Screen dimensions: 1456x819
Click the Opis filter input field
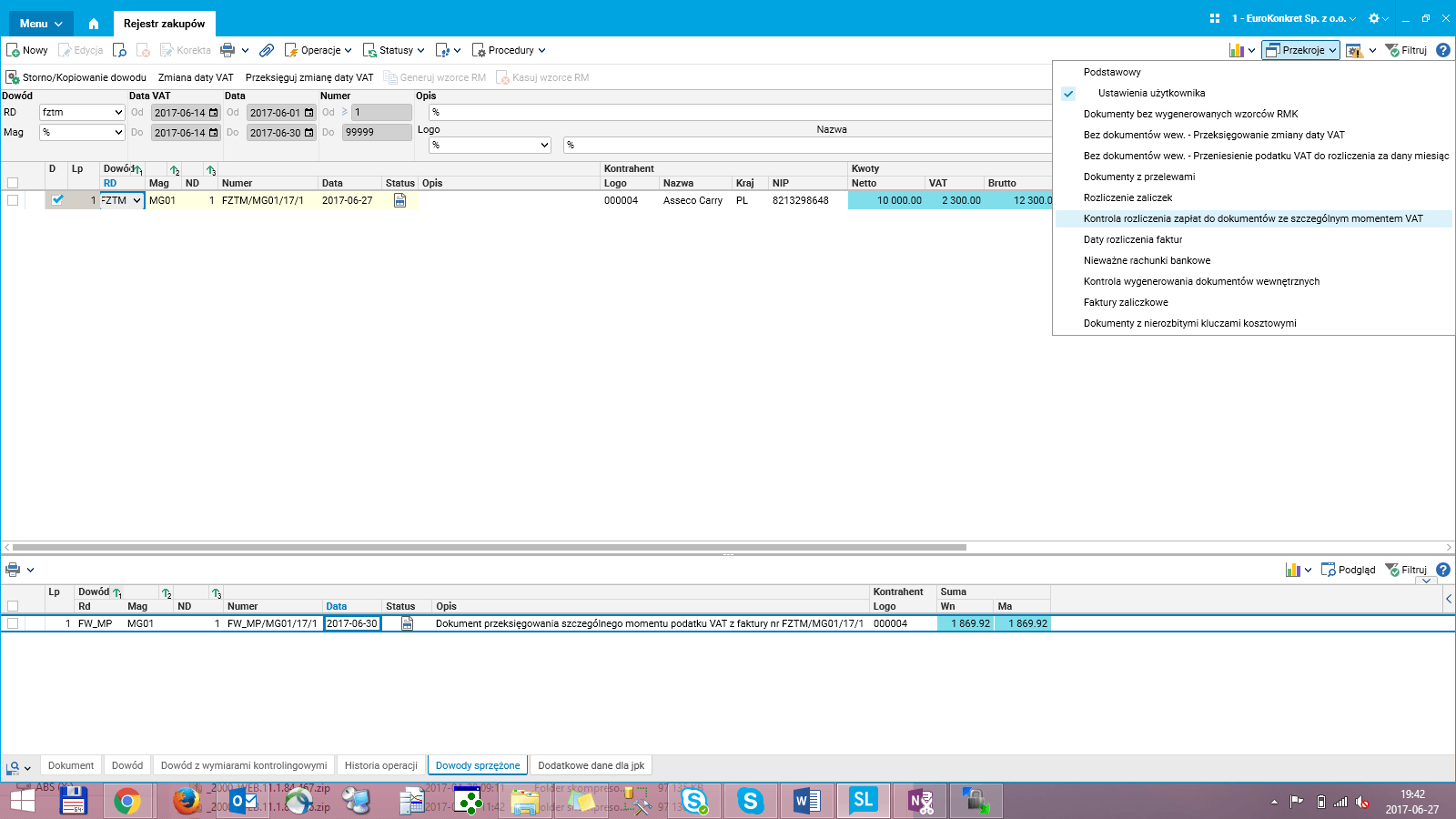741,113
